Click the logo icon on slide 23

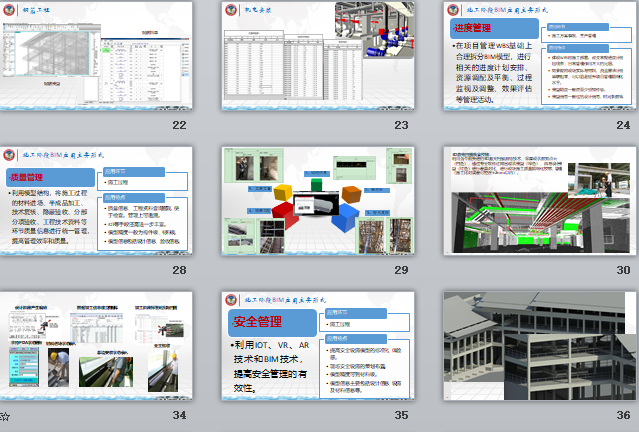click(x=232, y=8)
